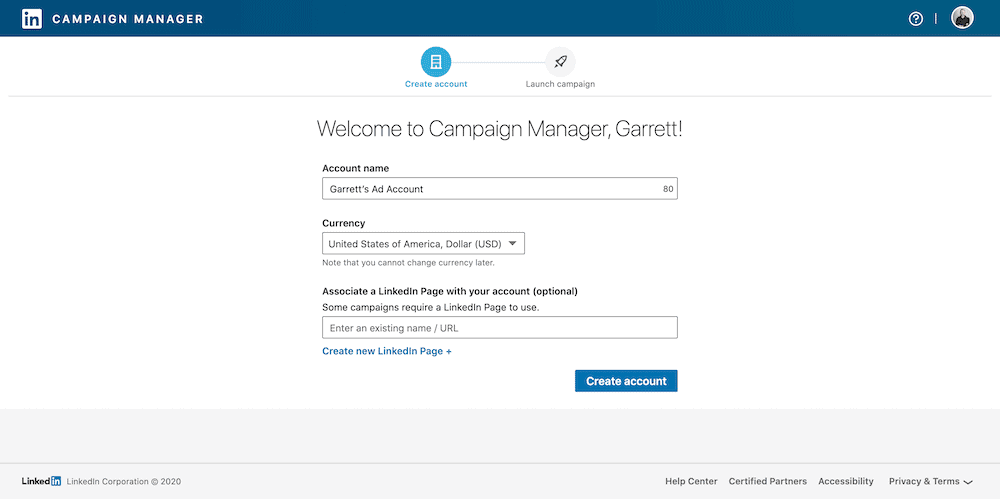Image resolution: width=1000 pixels, height=499 pixels.
Task: Click the Create account button
Action: point(626,381)
